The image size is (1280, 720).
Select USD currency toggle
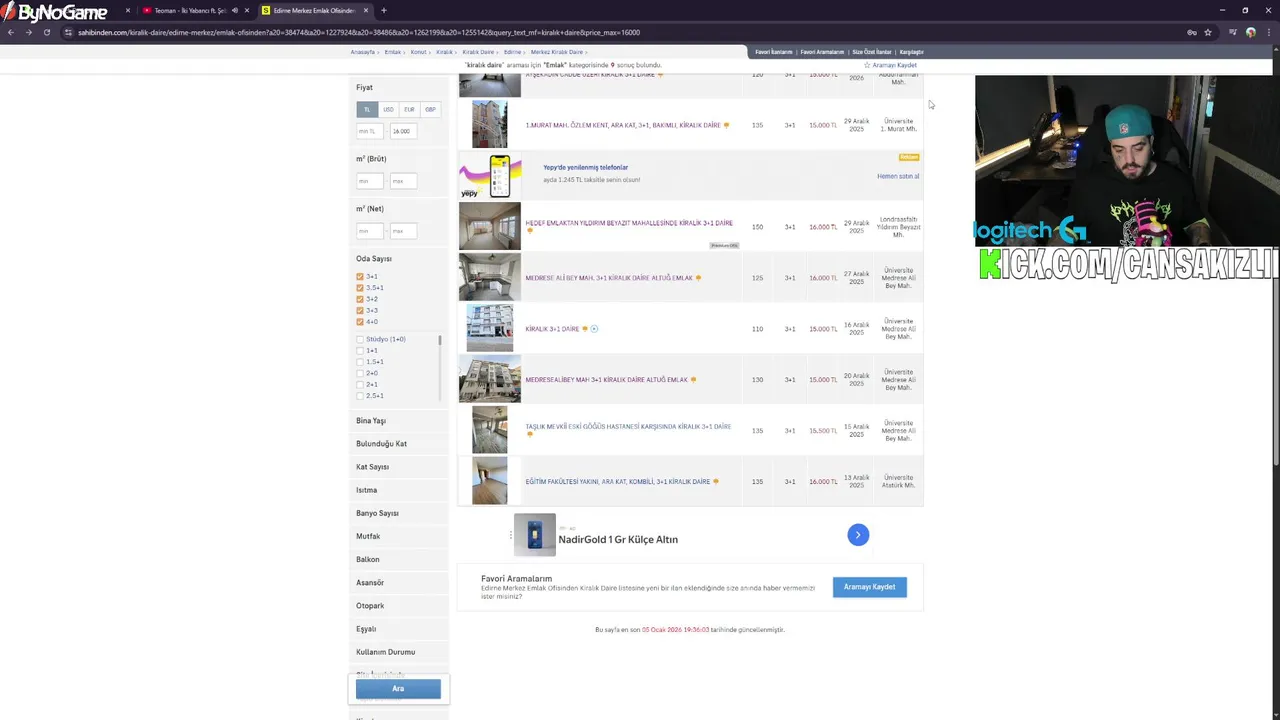[x=388, y=109]
